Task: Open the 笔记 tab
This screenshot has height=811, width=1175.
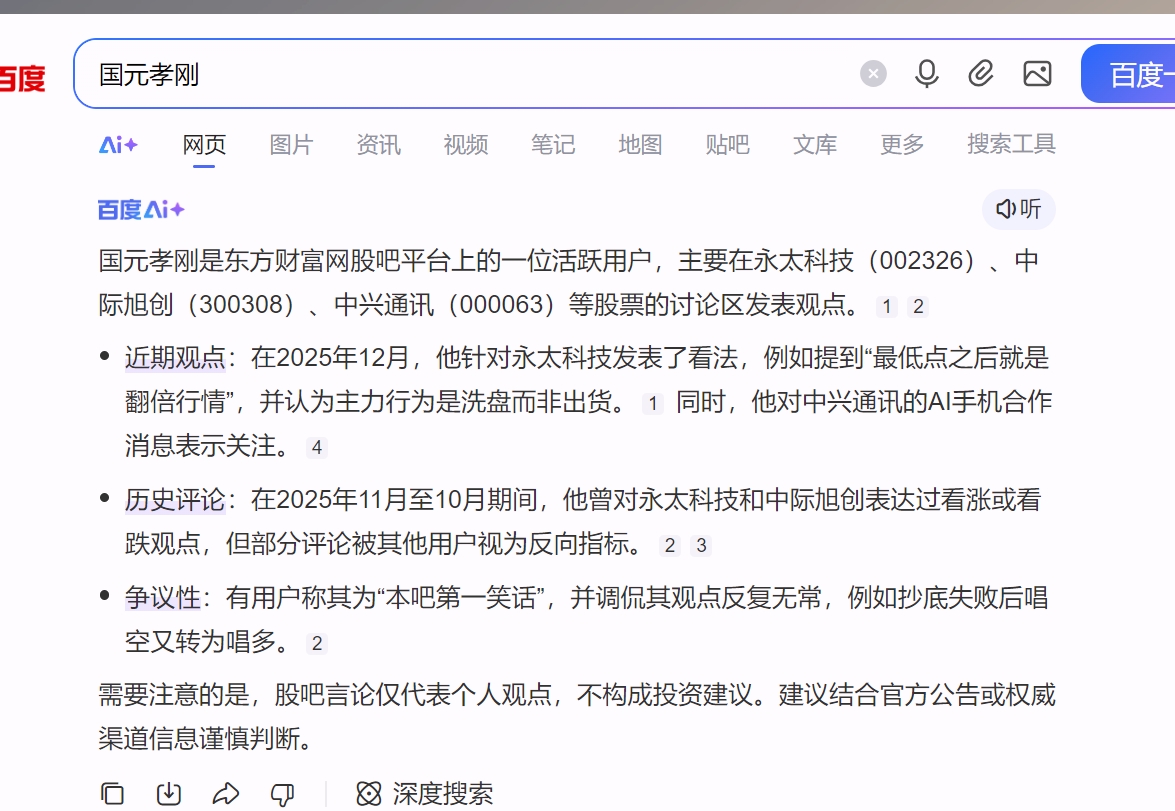Action: click(x=553, y=144)
